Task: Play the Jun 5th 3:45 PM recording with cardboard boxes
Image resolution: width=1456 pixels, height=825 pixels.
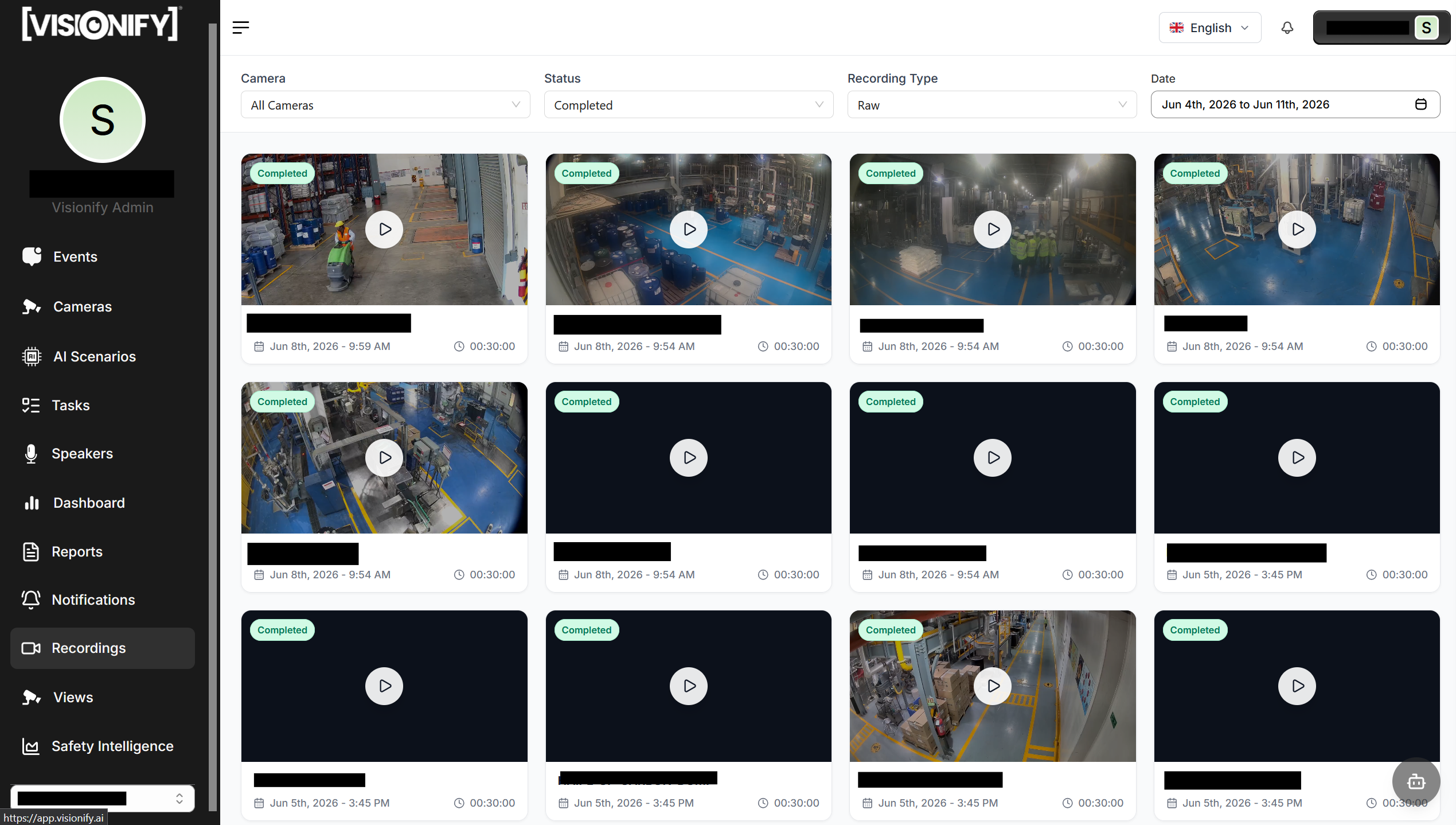Action: point(993,686)
